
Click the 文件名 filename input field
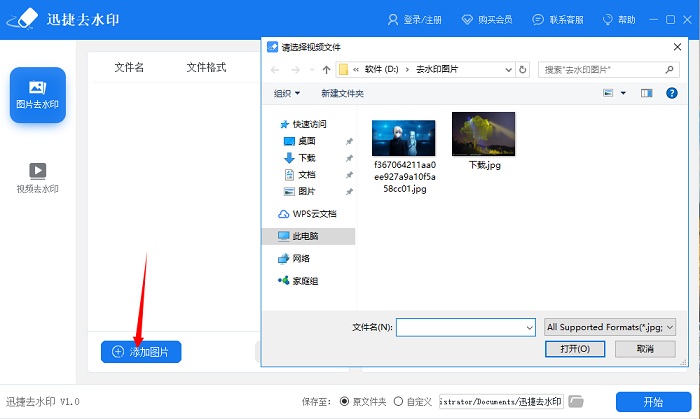coord(466,328)
